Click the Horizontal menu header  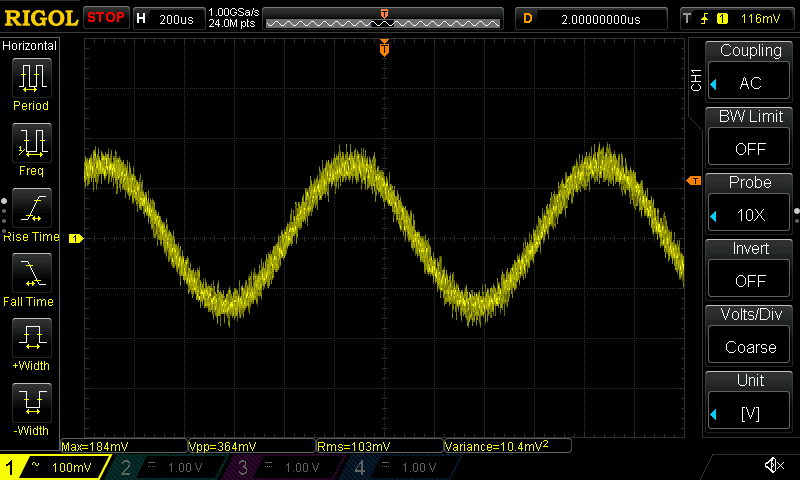(x=30, y=46)
